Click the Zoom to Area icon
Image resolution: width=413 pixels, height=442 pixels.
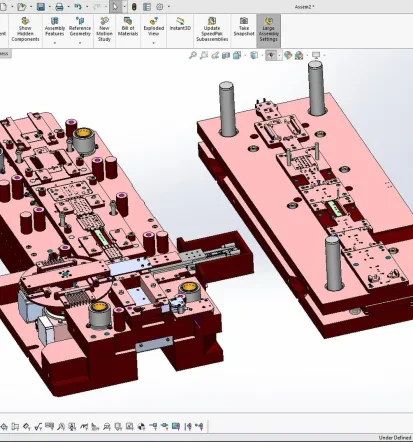(204, 55)
